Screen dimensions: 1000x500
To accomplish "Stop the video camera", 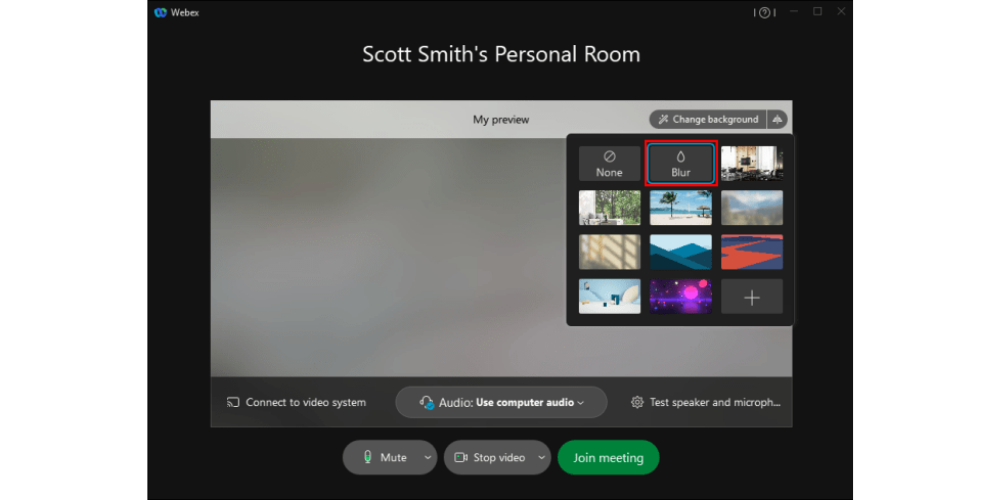I will click(489, 457).
